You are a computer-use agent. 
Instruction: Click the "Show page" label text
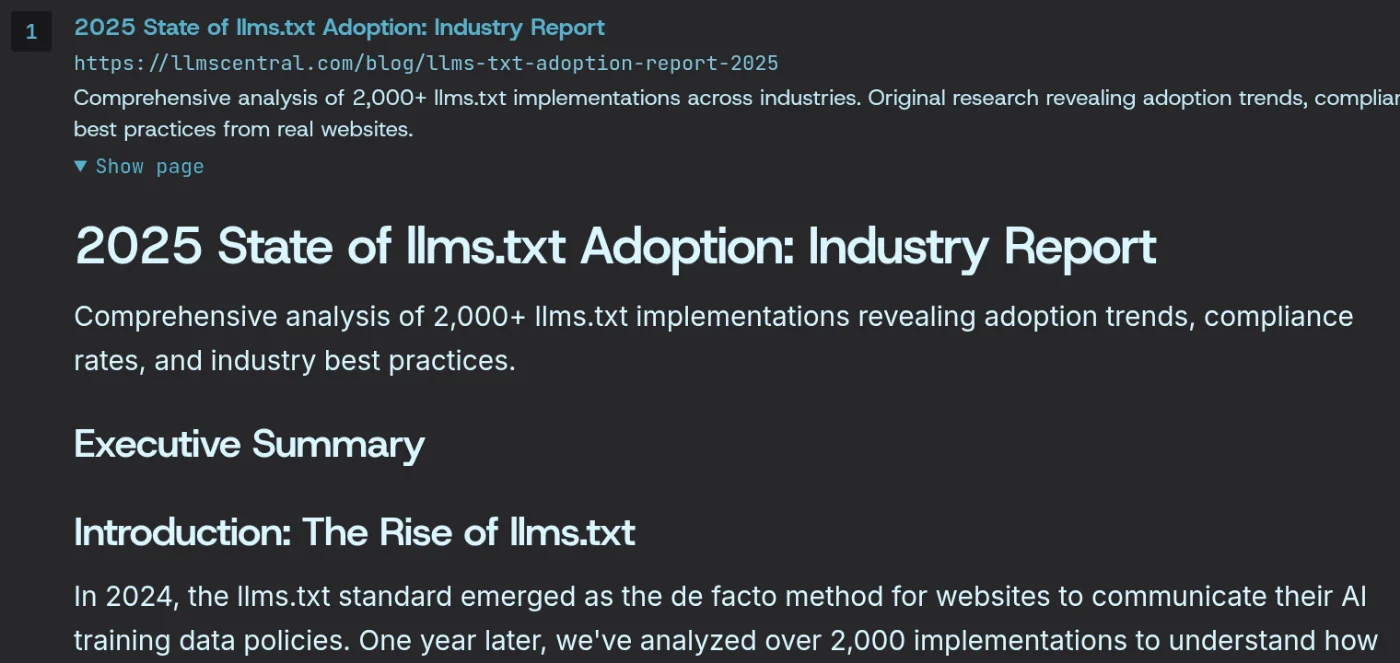[150, 167]
